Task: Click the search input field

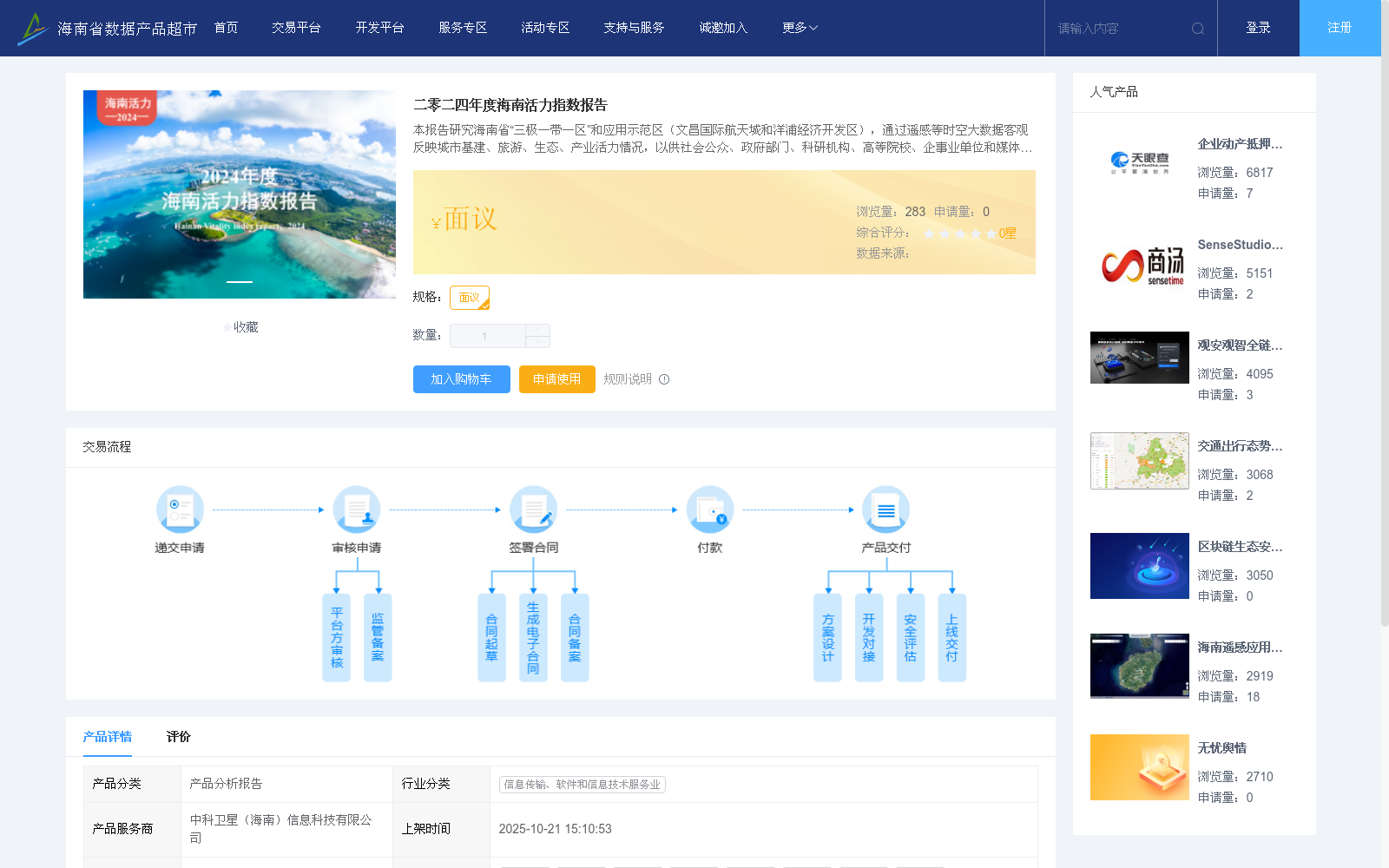Action: (1120, 29)
